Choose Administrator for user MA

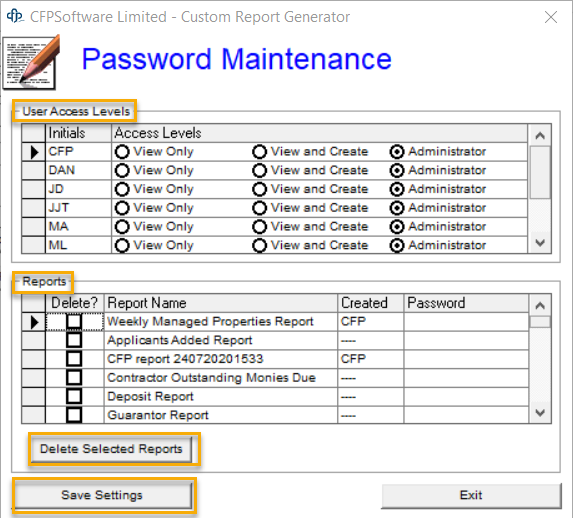(397, 227)
